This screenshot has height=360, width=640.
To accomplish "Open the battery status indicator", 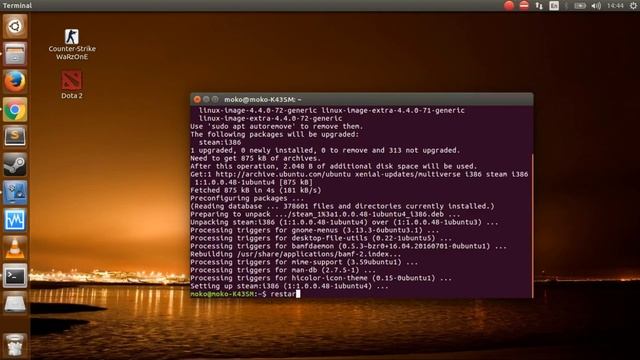I will tap(580, 5).
